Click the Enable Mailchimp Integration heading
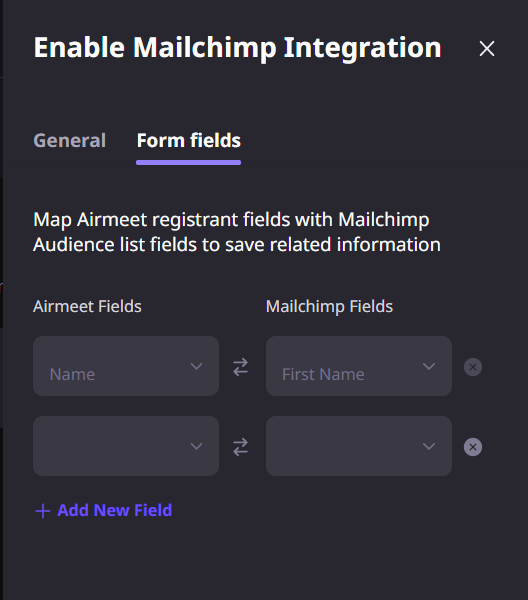 [238, 48]
